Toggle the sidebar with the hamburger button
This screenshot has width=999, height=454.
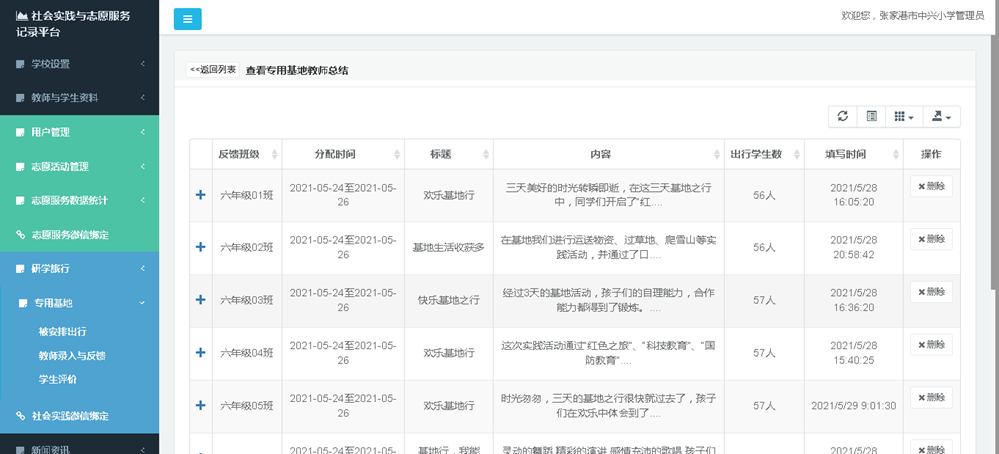[187, 19]
